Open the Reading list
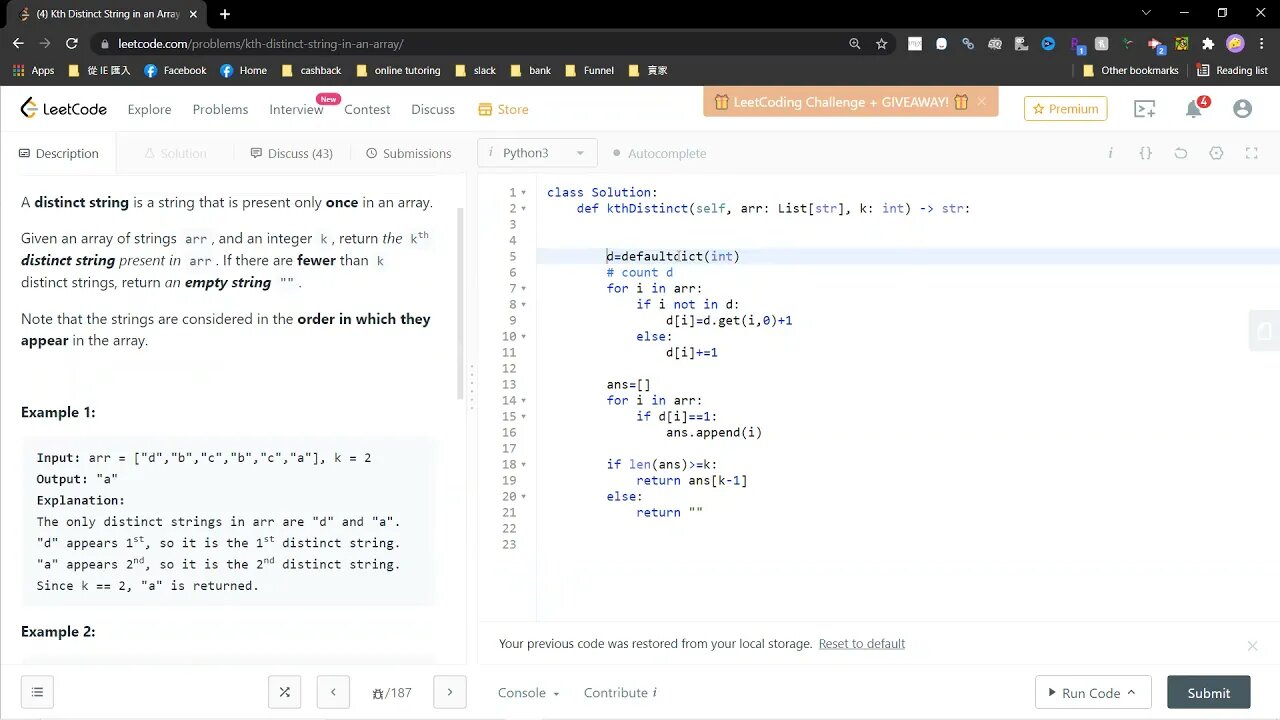Image resolution: width=1280 pixels, height=720 pixels. click(1232, 70)
